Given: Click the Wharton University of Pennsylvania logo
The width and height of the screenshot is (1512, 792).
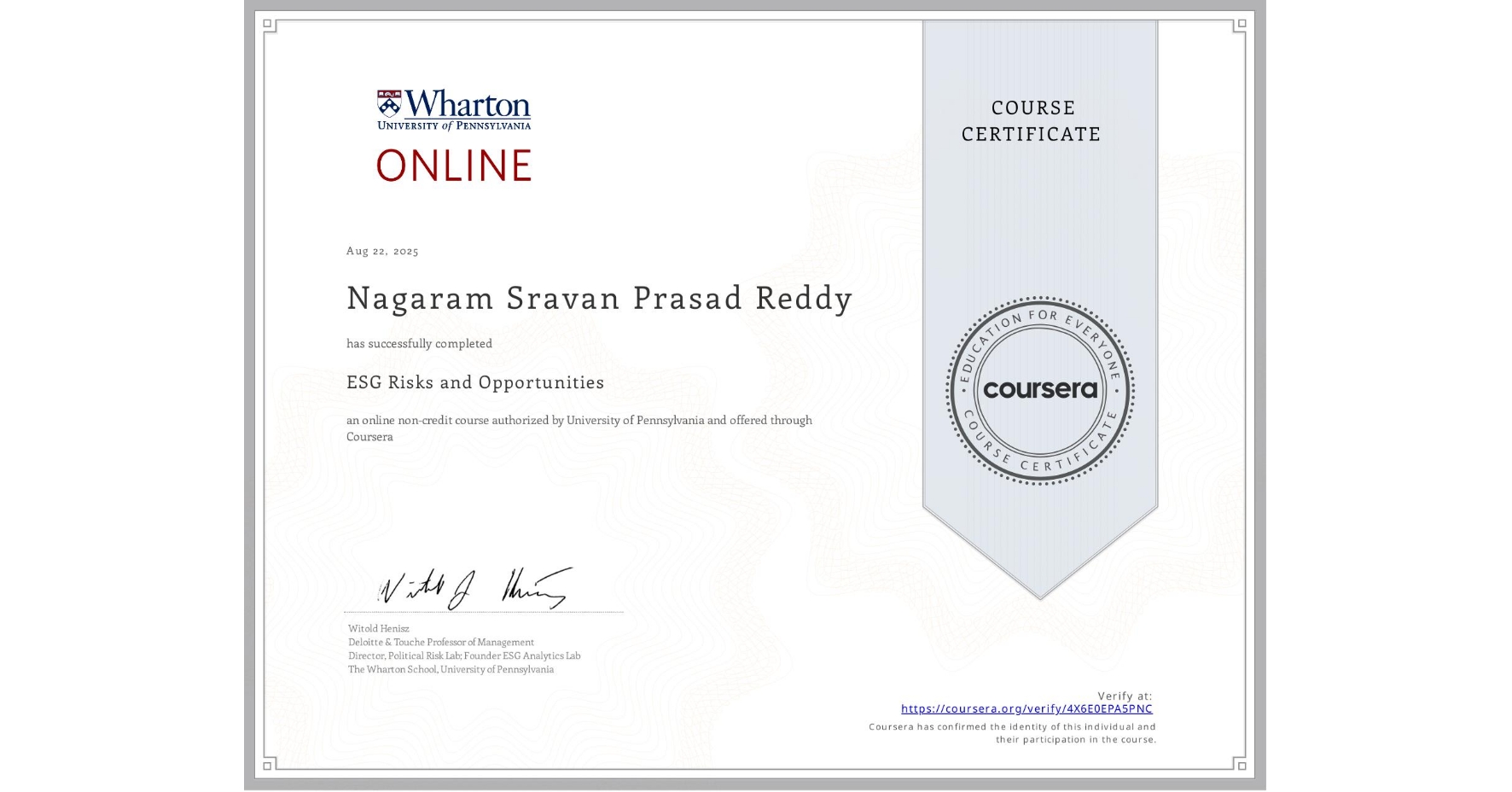Looking at the screenshot, I should [x=454, y=110].
